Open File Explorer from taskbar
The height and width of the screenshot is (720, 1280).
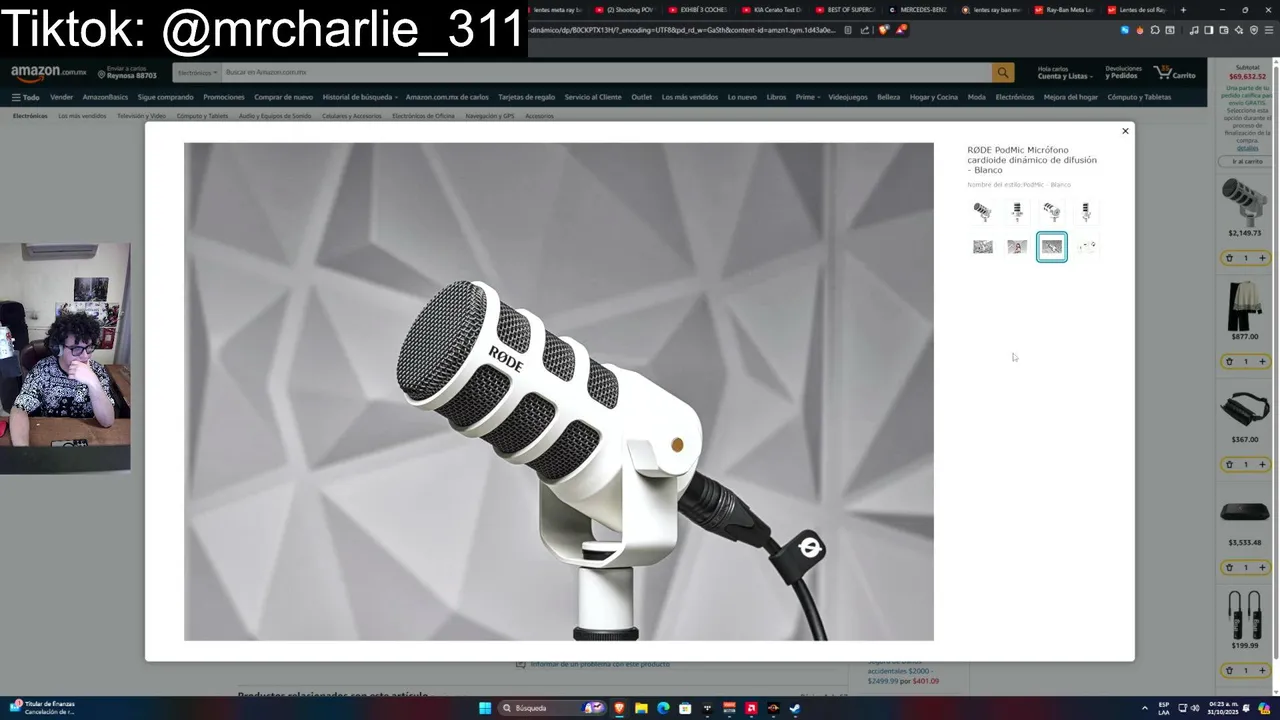tap(641, 708)
